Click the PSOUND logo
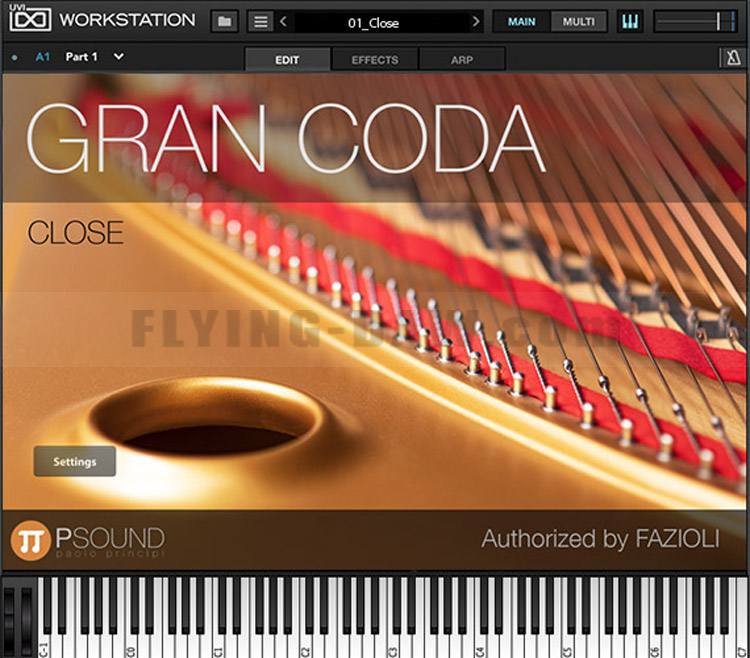 (x=88, y=540)
